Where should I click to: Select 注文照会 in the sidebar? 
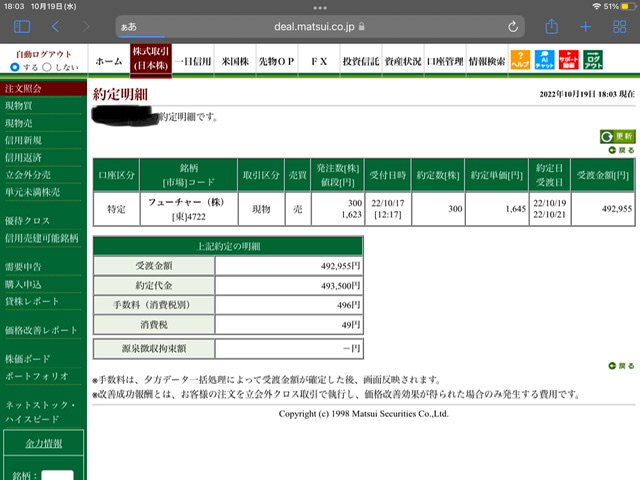pyautogui.click(x=23, y=89)
